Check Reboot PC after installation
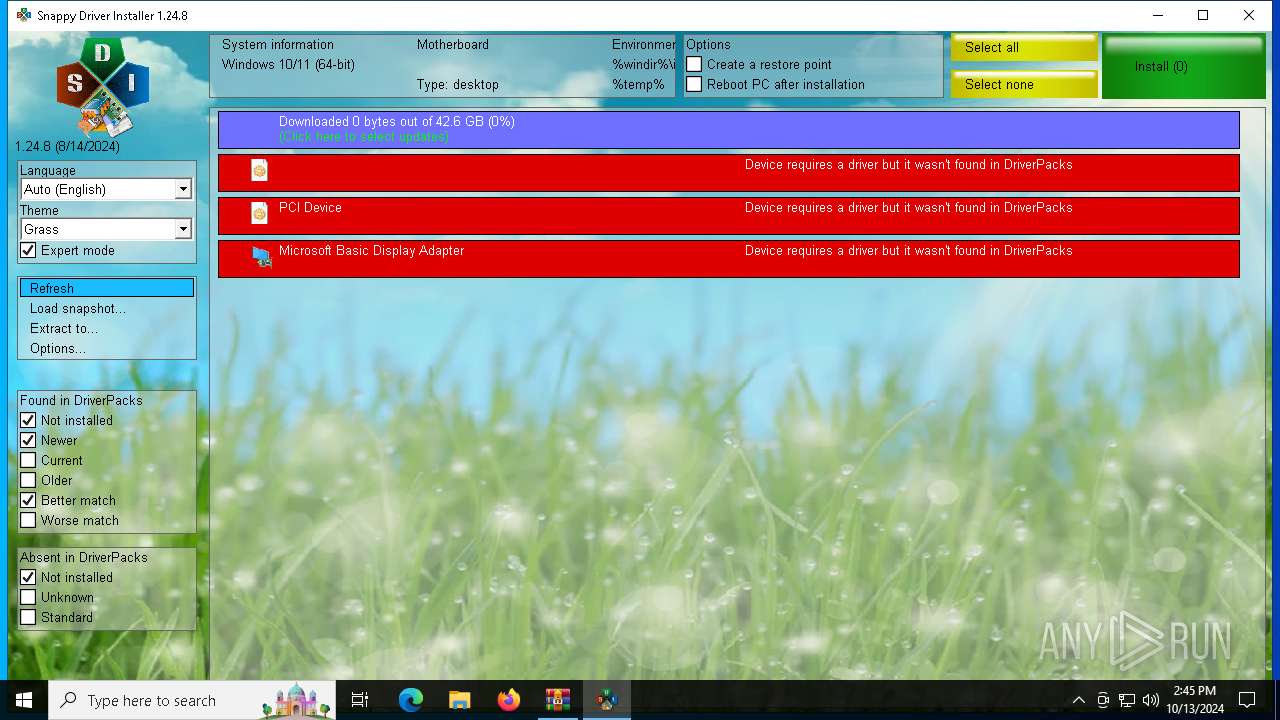The width and height of the screenshot is (1280, 720). coord(694,84)
